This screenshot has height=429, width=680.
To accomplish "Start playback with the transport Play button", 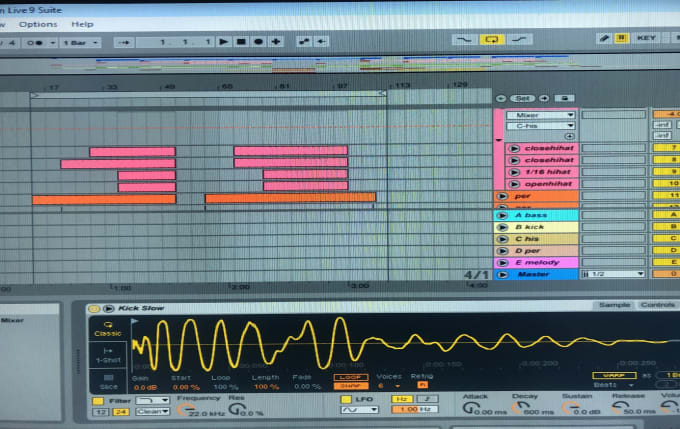I will pos(223,42).
